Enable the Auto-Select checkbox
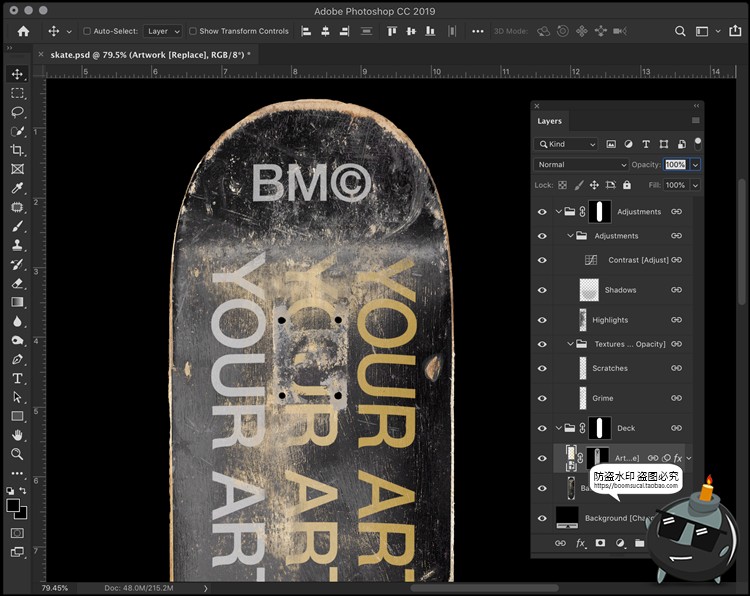750x596 pixels. pyautogui.click(x=87, y=31)
